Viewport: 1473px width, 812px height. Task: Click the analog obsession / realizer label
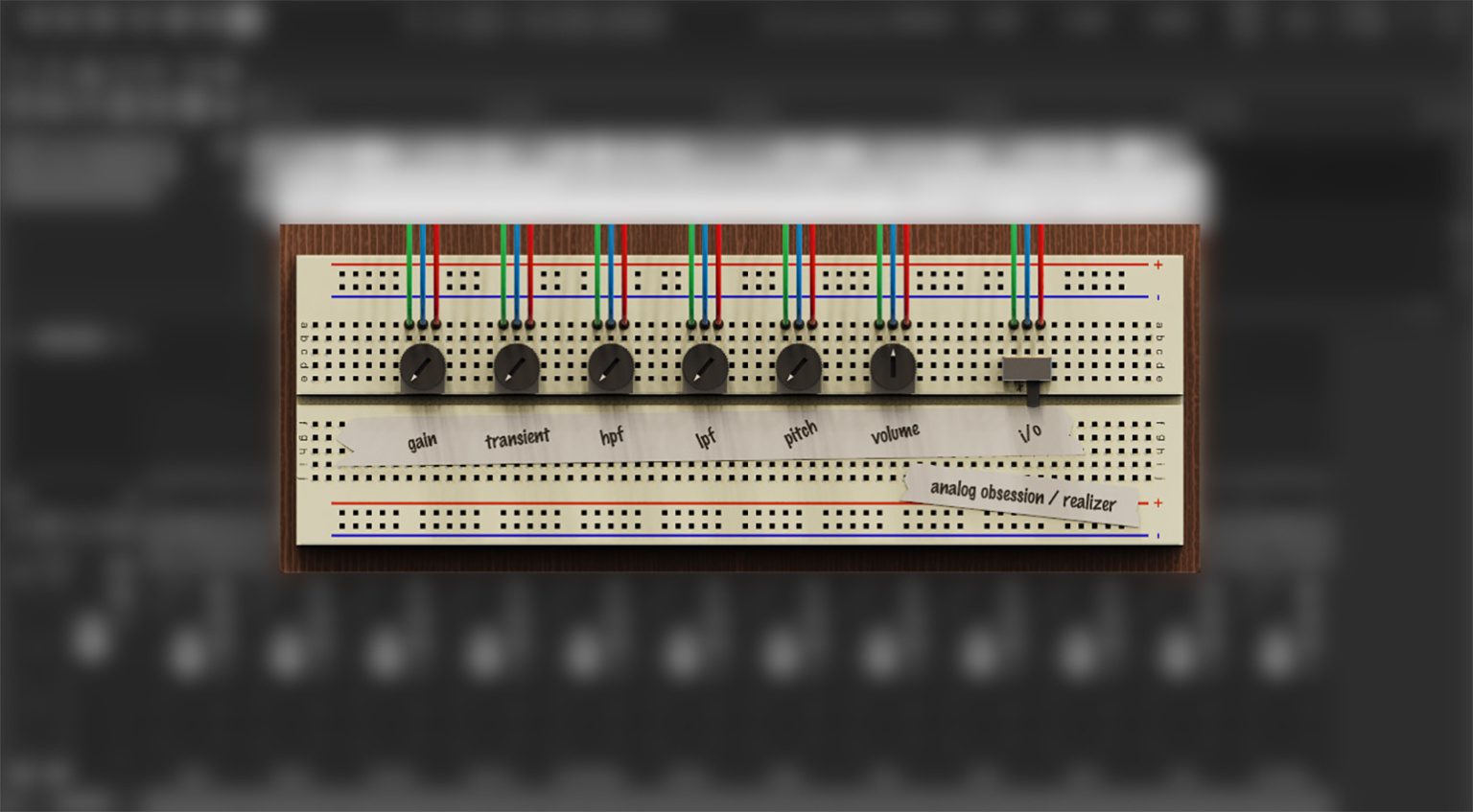pos(1023,496)
